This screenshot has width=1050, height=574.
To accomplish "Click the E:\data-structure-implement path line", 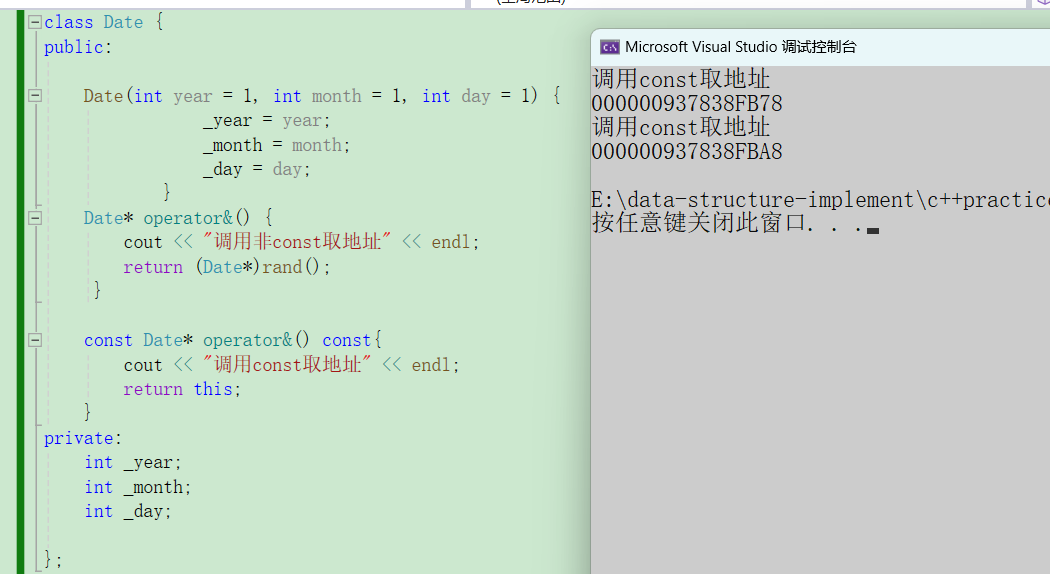I will click(820, 200).
